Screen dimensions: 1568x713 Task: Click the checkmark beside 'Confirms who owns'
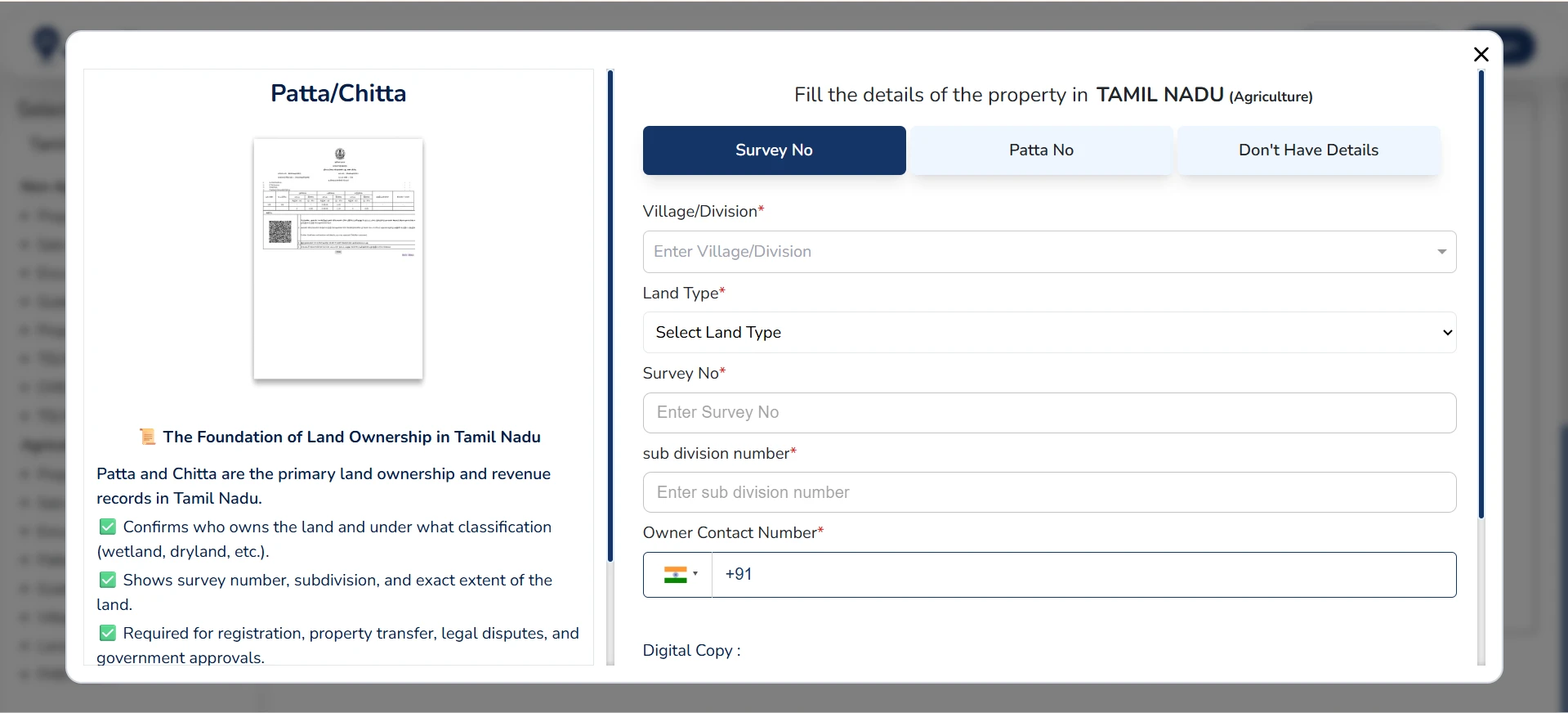[x=107, y=527]
